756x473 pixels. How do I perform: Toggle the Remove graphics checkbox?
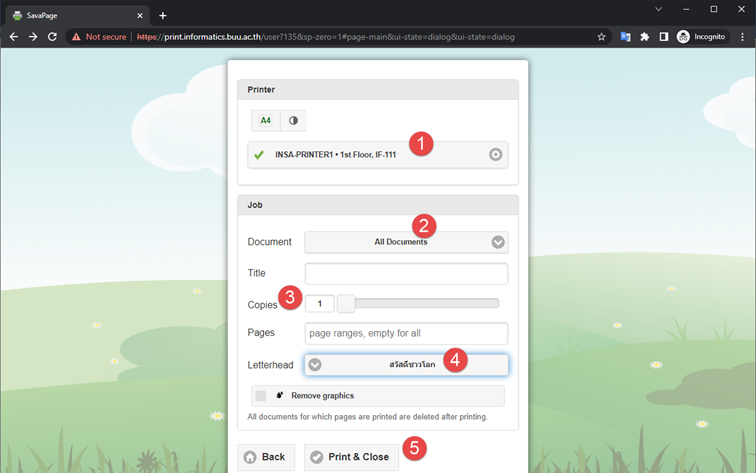pos(261,396)
